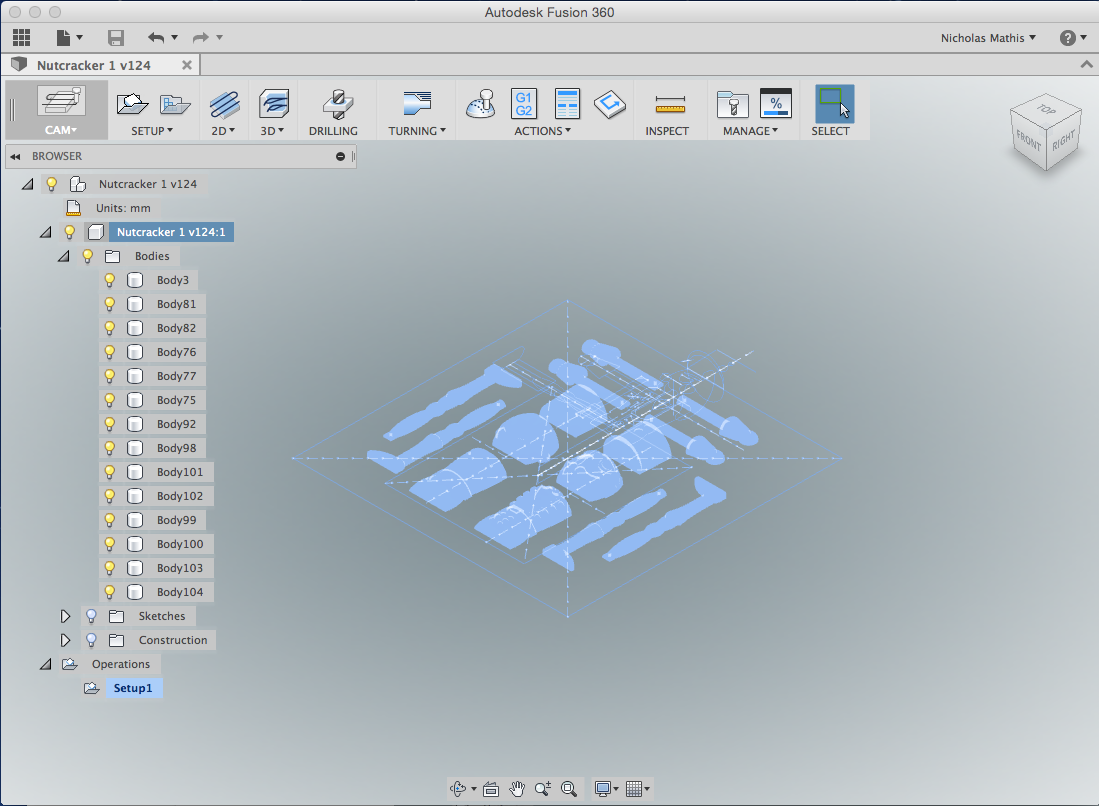Open Display Settings monitor icon
The width and height of the screenshot is (1099, 806).
[x=603, y=789]
